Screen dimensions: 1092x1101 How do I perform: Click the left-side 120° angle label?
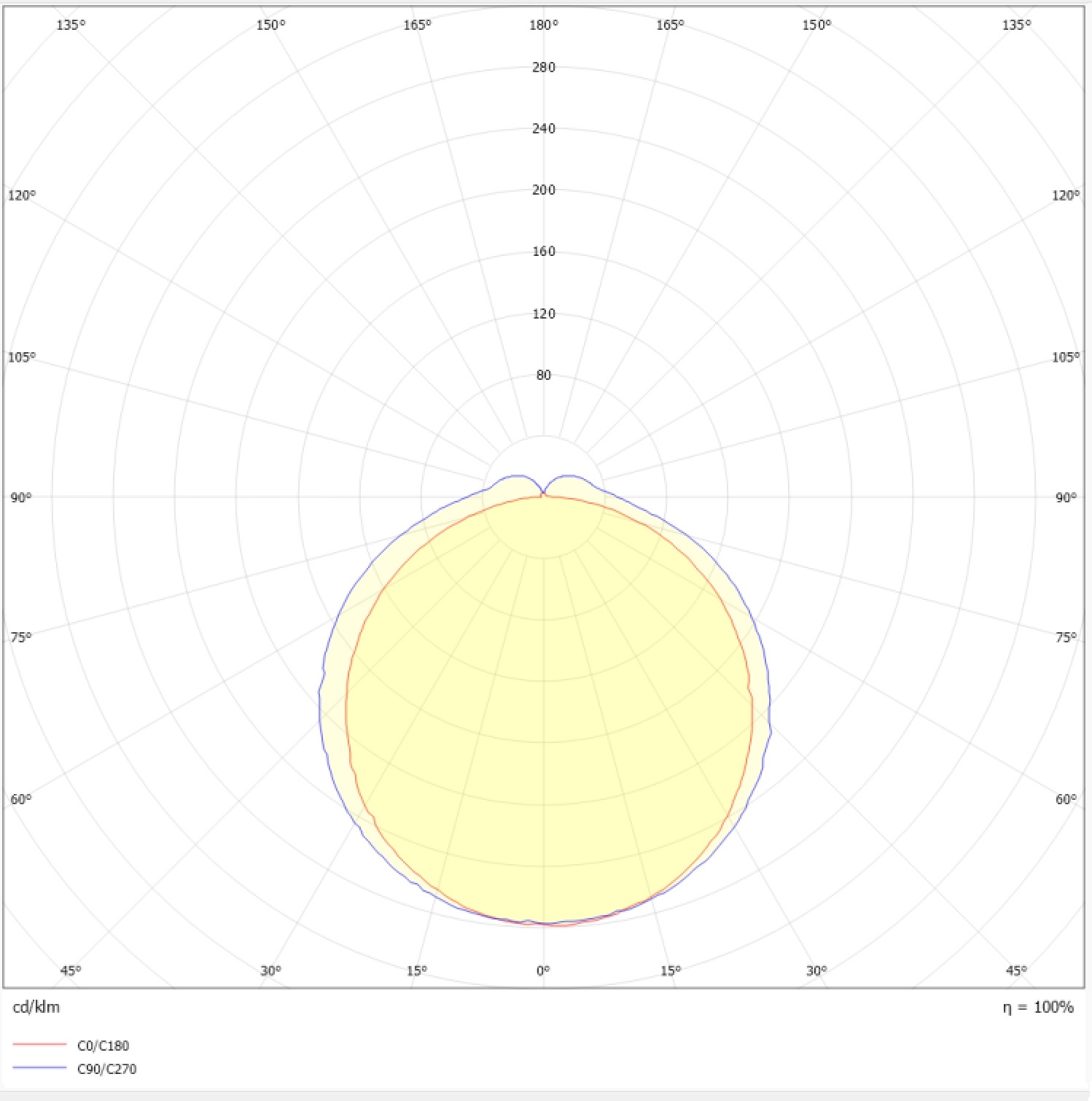coord(22,195)
